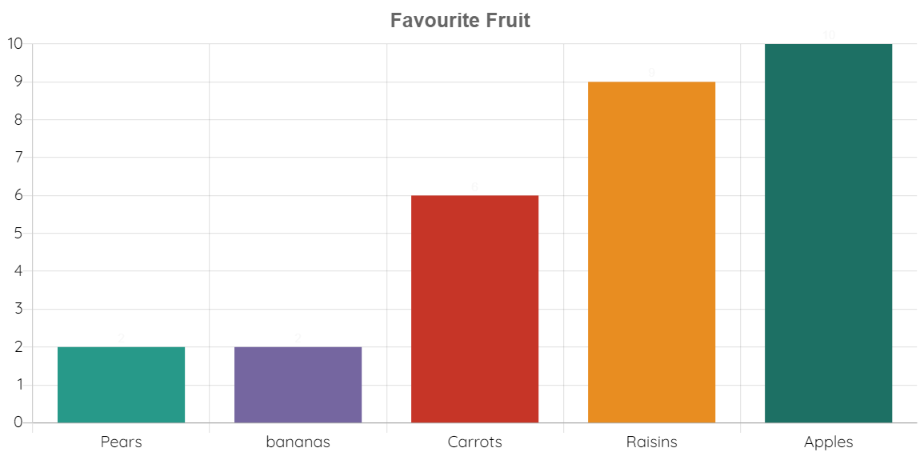Click the 7 tick on y-axis
Image resolution: width=920 pixels, height=460 pixels.
(18, 157)
